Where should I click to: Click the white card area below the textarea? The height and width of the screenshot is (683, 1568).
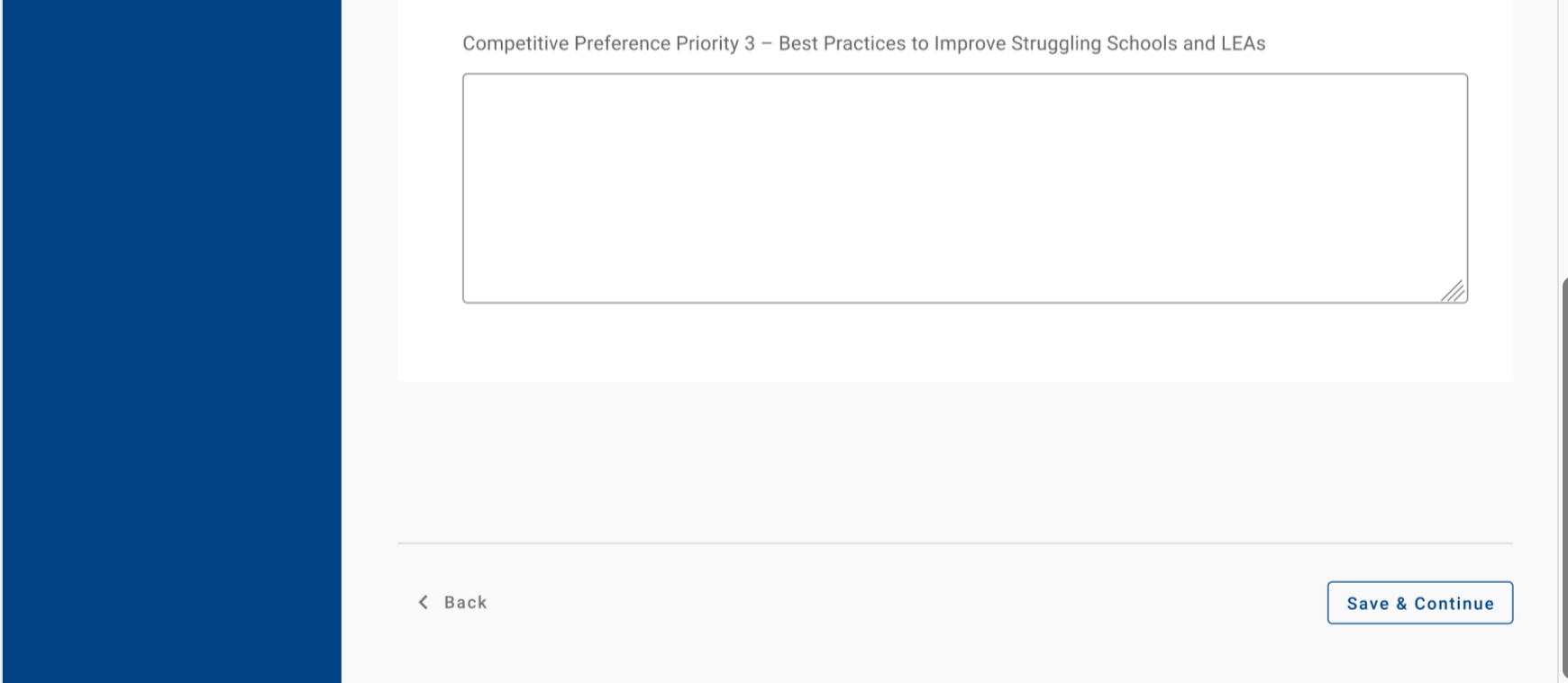click(x=955, y=342)
